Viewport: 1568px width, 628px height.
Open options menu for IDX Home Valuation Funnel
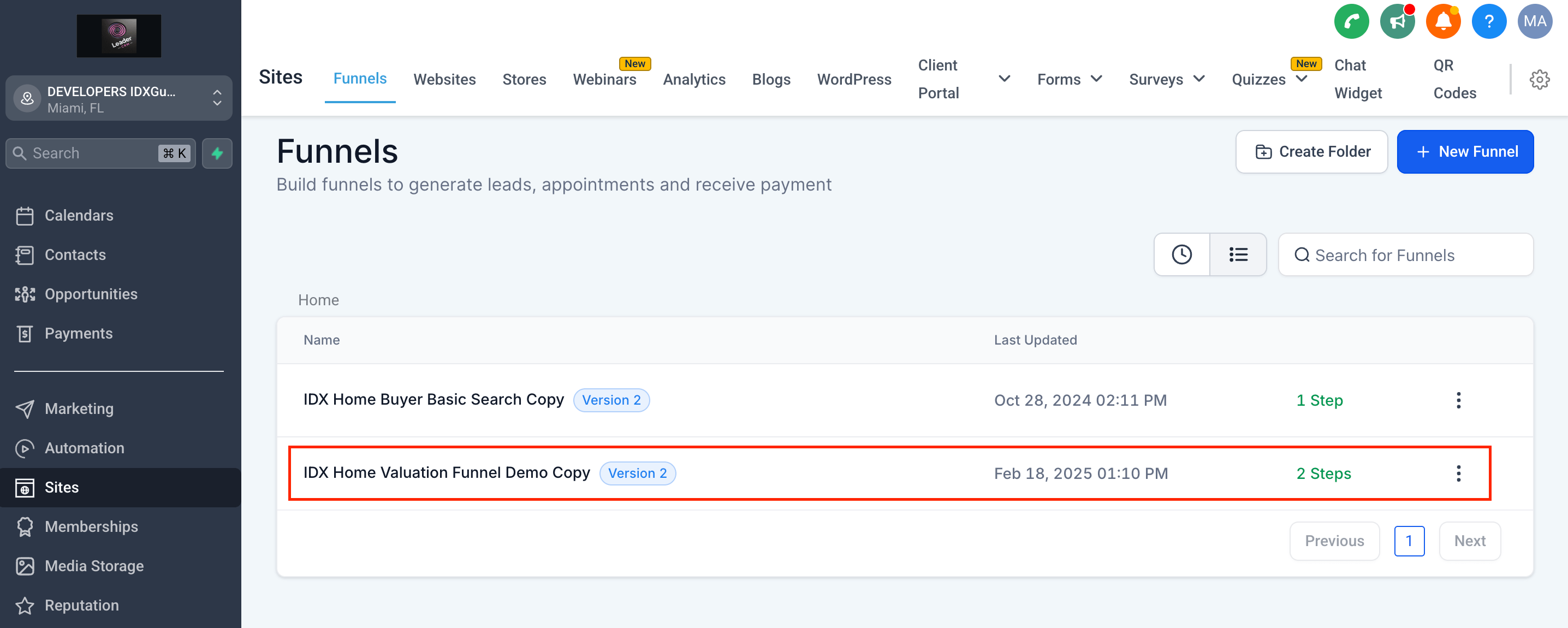click(x=1458, y=473)
